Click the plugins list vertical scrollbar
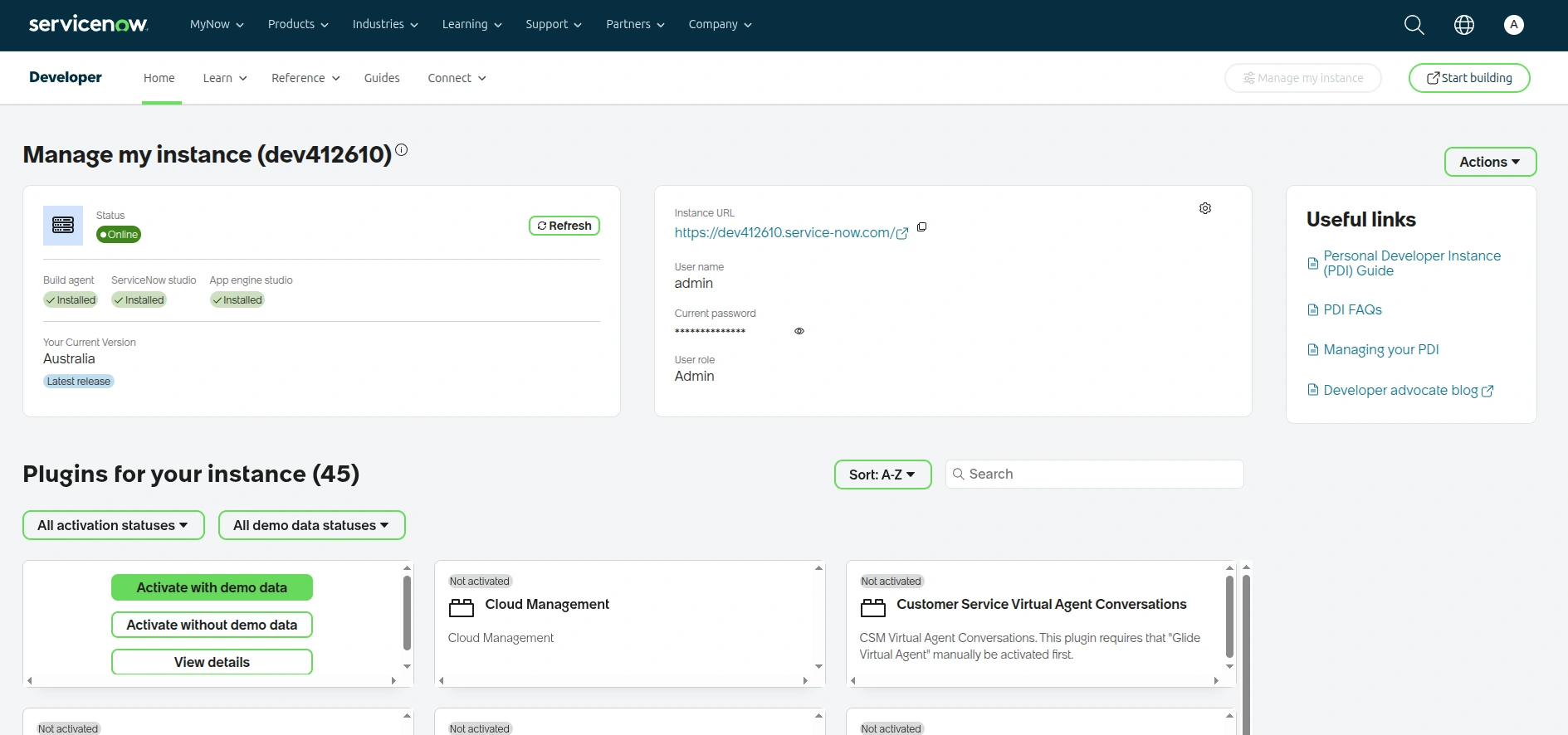 point(1246,655)
